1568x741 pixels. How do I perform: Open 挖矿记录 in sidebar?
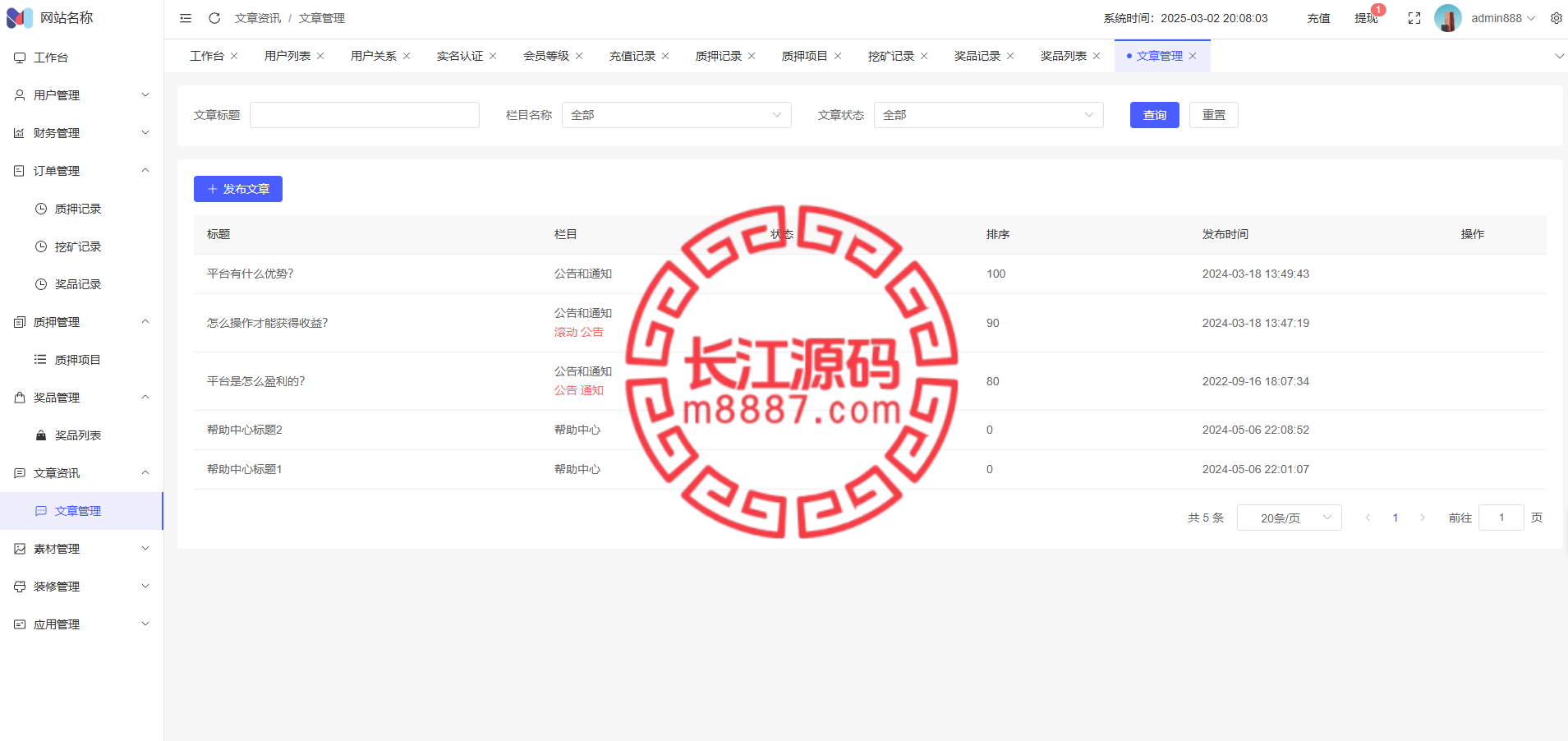(x=81, y=246)
